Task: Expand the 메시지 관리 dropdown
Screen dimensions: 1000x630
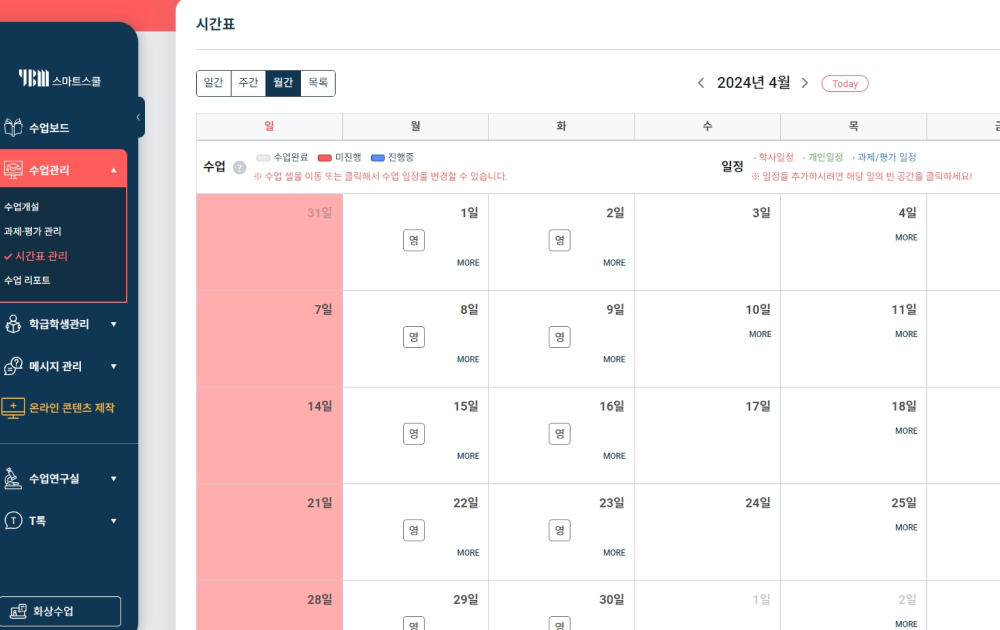Action: pos(114,366)
